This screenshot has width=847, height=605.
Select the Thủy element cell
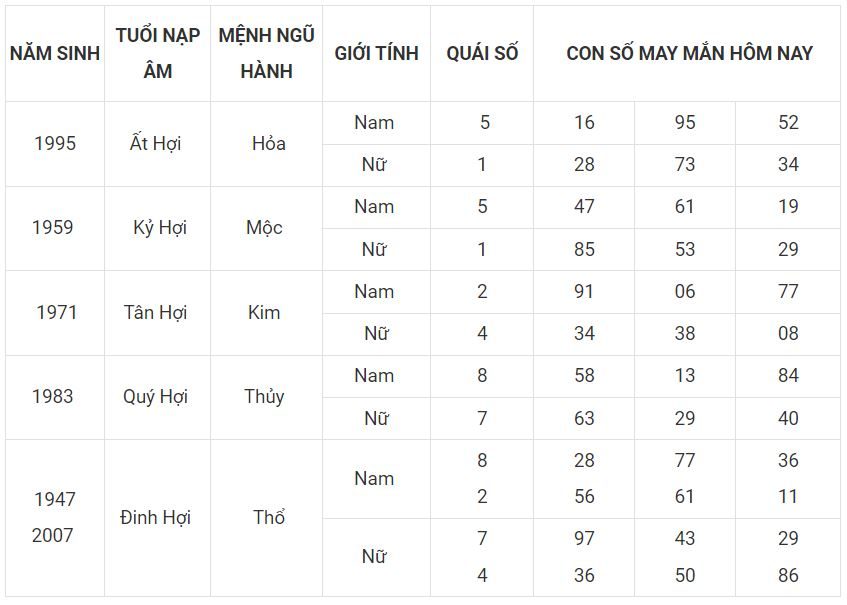264,396
